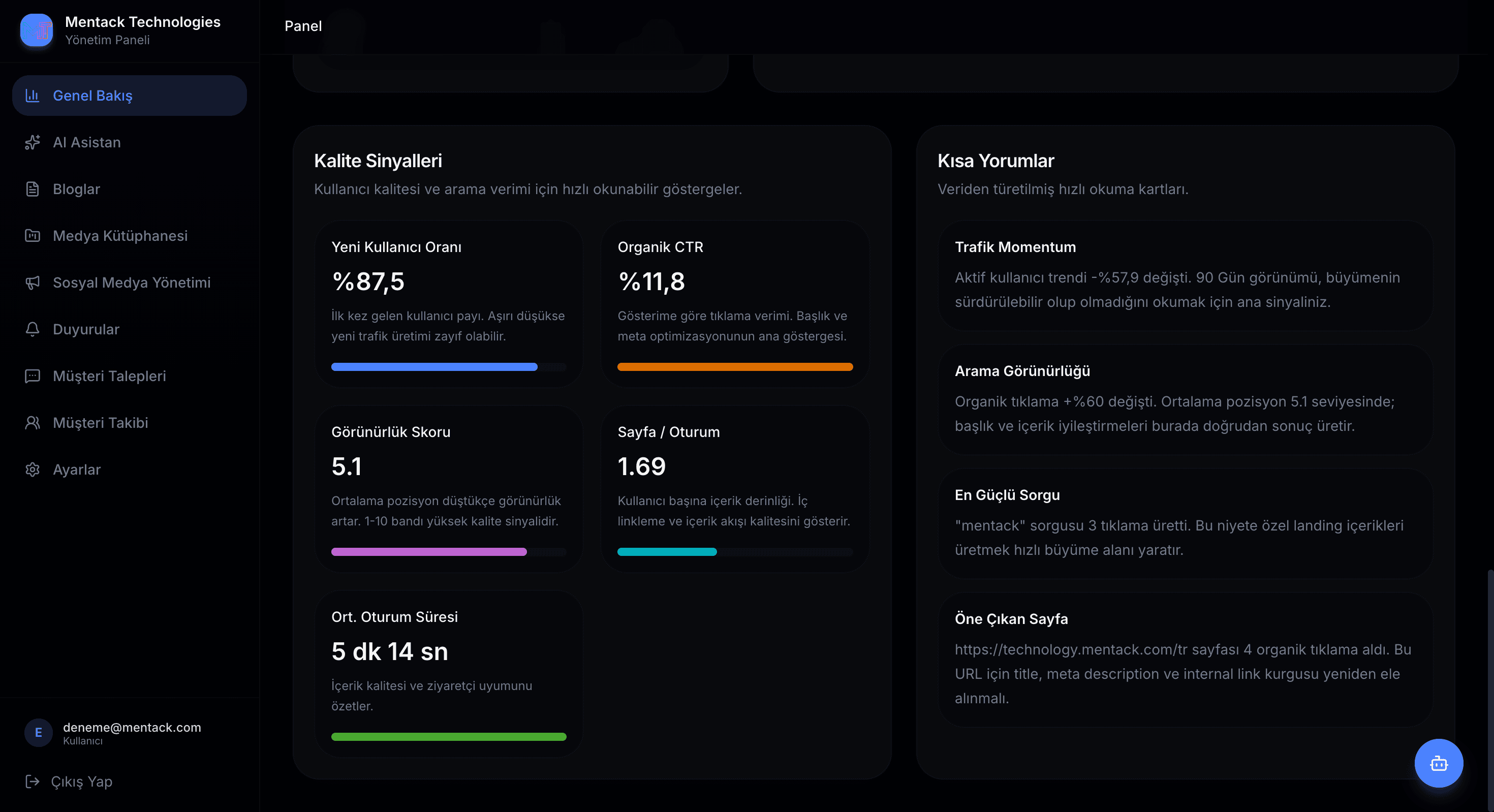Click the Veriden türetilmiş hızlı okuma kartları text
Image resolution: width=1494 pixels, height=812 pixels.
click(x=1063, y=189)
